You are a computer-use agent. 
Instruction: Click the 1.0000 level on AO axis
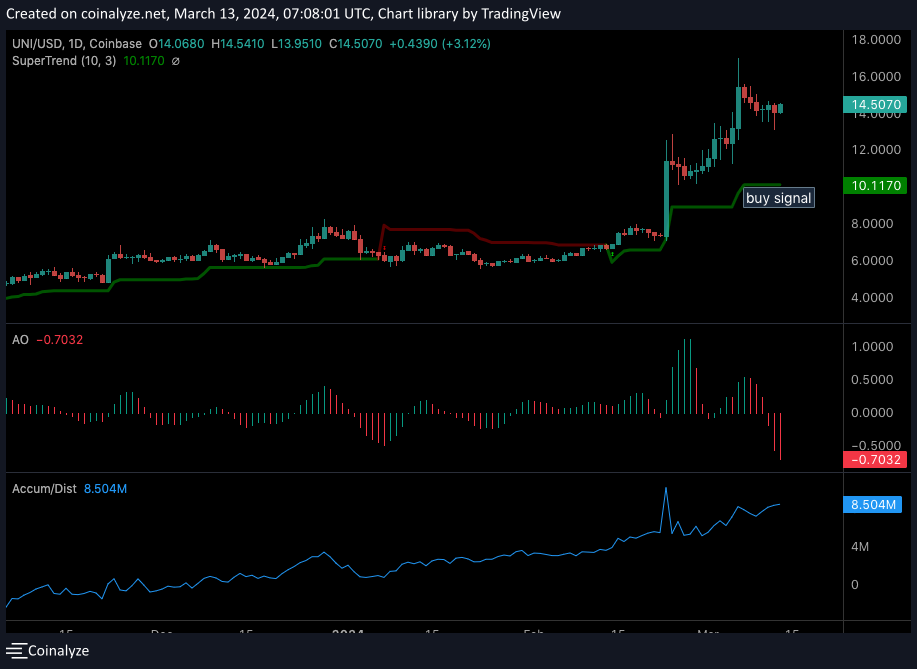(x=874, y=347)
